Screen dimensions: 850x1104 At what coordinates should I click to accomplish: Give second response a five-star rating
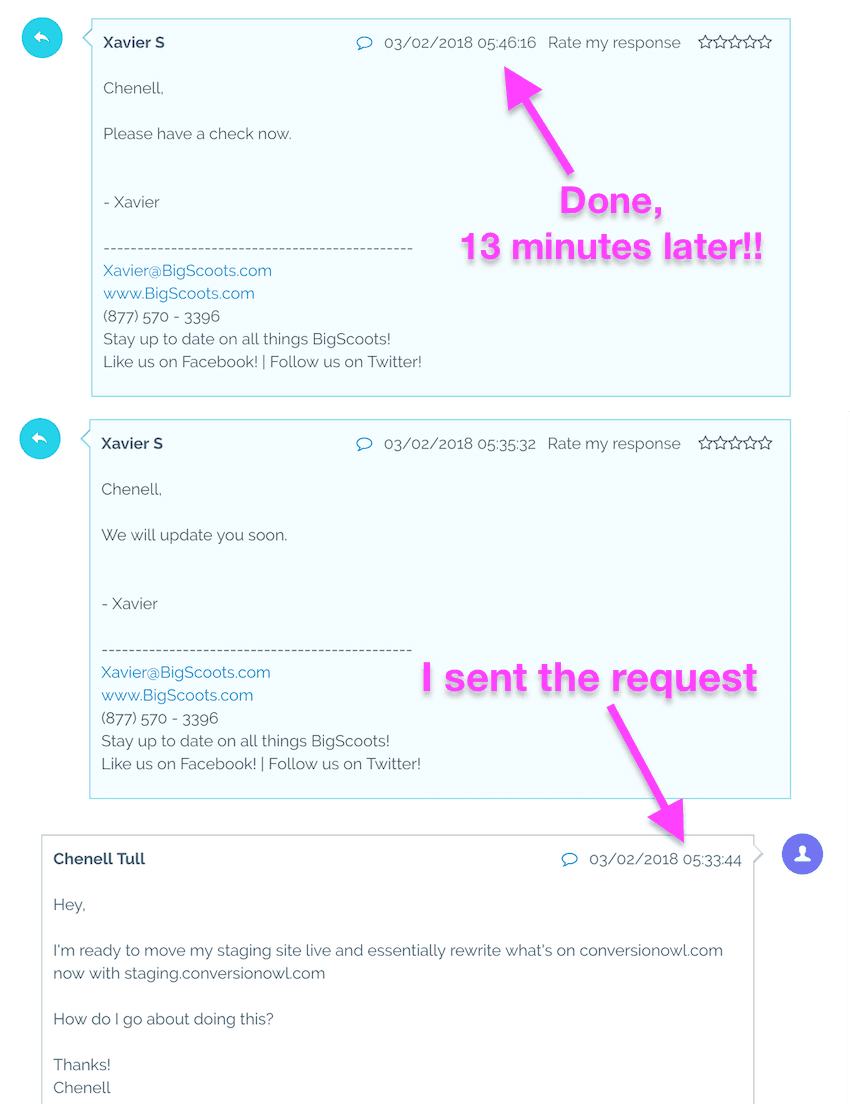(765, 443)
